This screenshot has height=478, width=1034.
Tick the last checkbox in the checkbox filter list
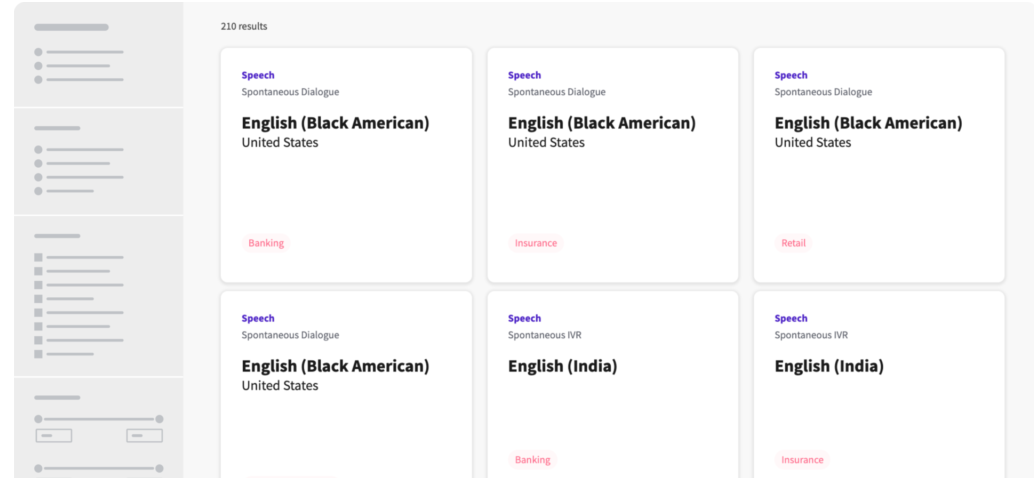pyautogui.click(x=39, y=353)
